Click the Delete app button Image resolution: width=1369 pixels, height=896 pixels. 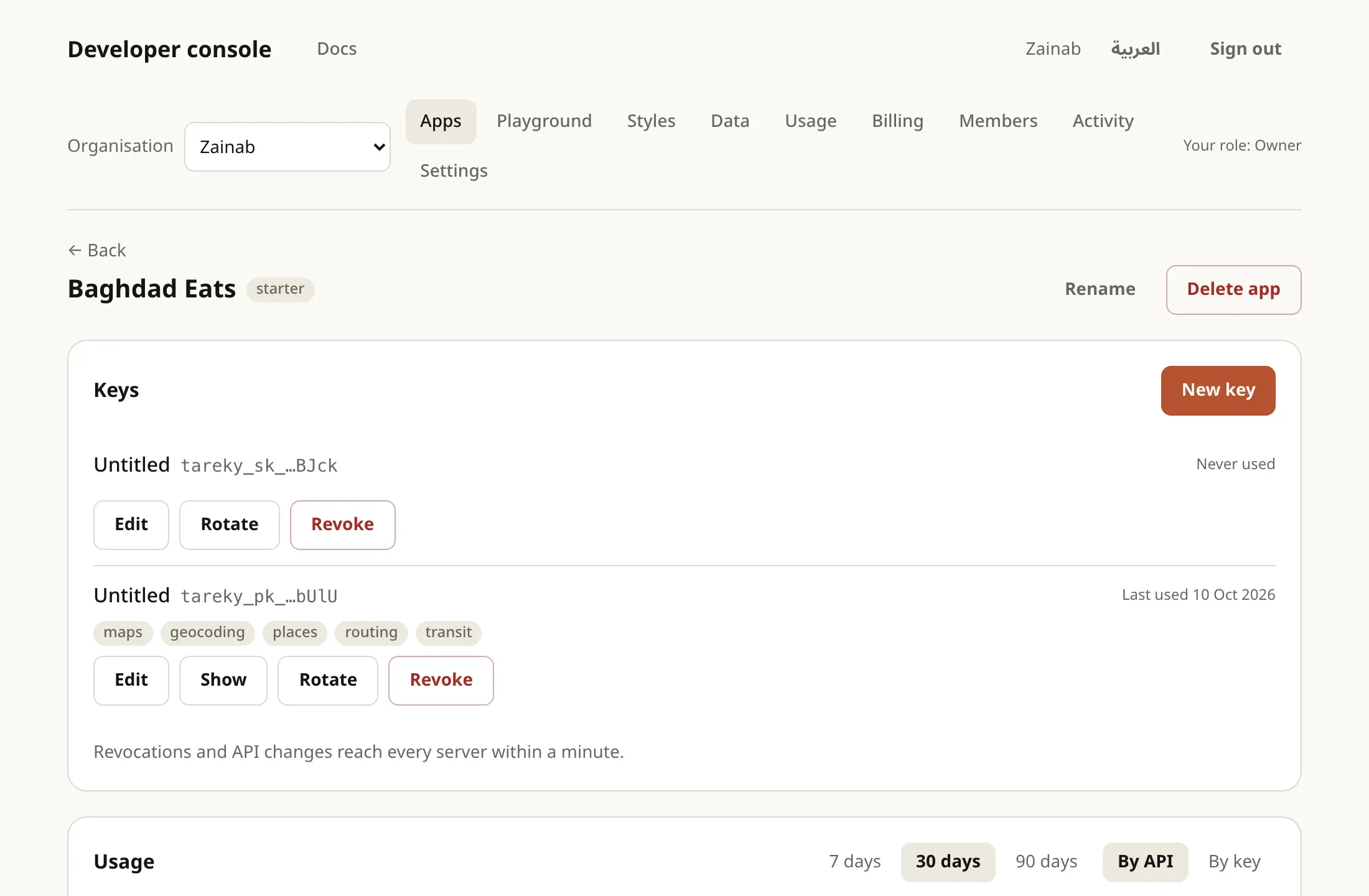coord(1233,290)
